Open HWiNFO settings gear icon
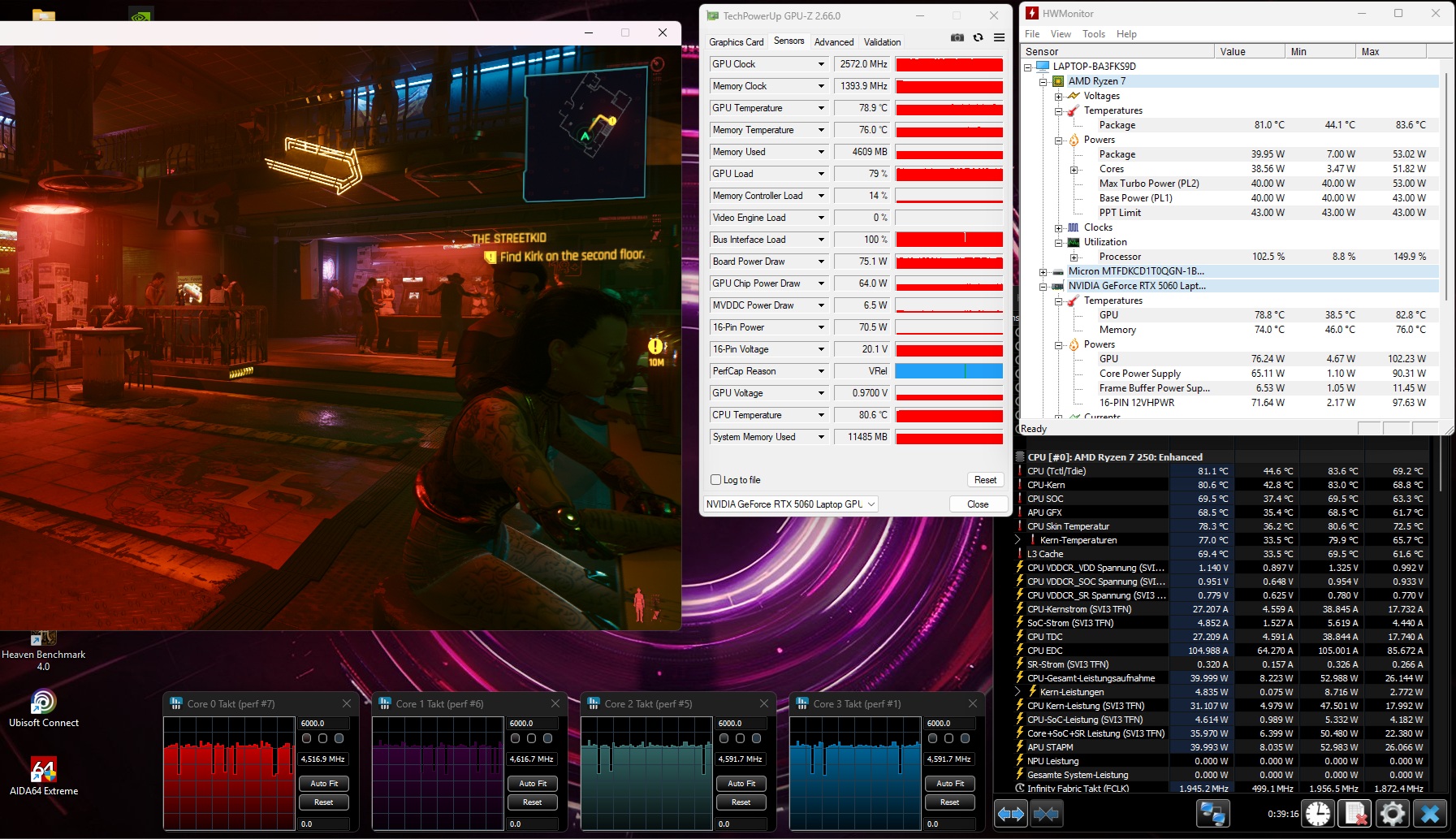 tap(1392, 813)
